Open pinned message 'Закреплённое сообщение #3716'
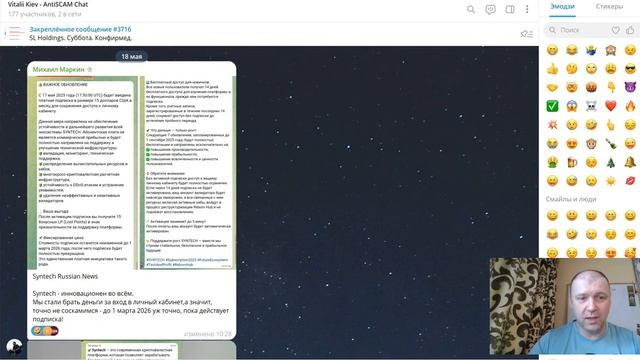640x360 pixels. [x=80, y=29]
